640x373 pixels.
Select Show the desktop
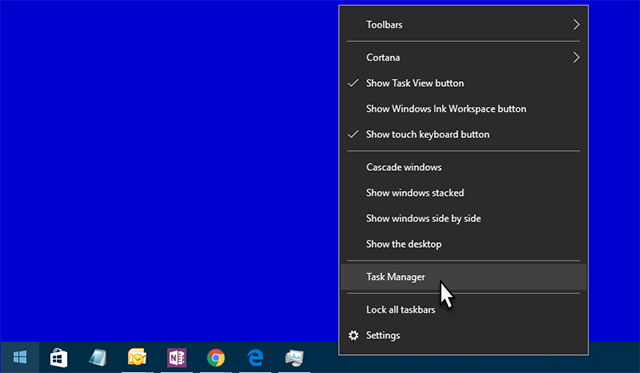point(463,244)
